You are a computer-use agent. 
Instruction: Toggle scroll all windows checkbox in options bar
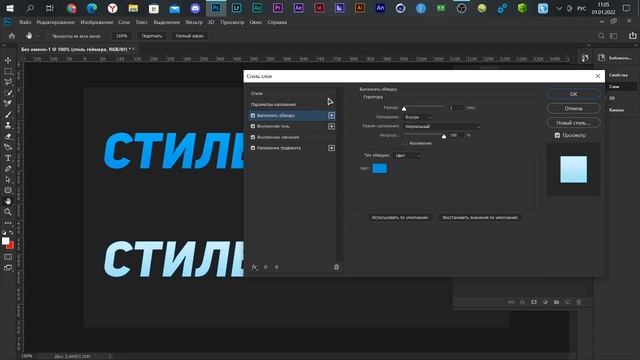click(x=48, y=36)
